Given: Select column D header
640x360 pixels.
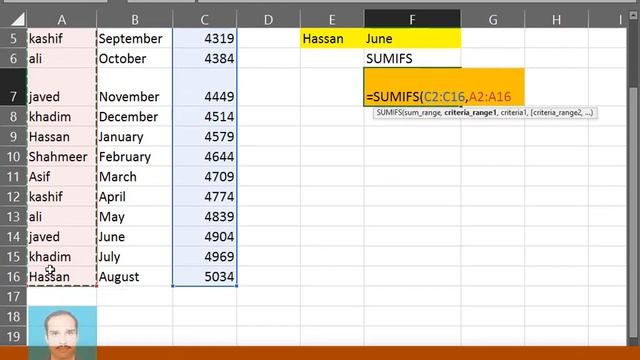Looking at the screenshot, I should (268, 19).
